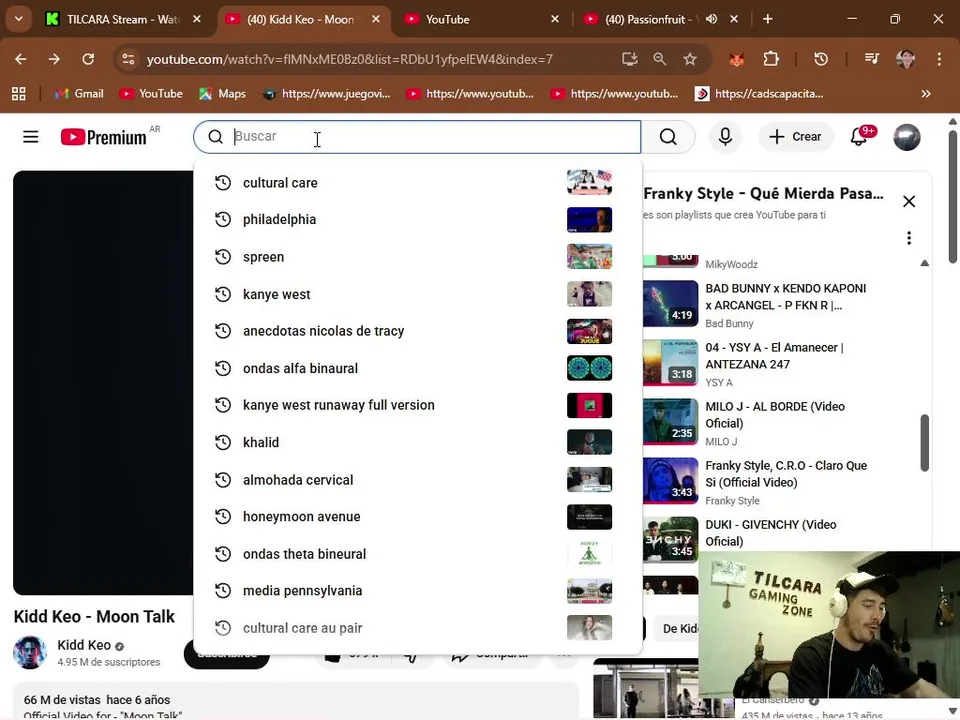
Task: Switch to the YouTube tab
Action: (480, 19)
